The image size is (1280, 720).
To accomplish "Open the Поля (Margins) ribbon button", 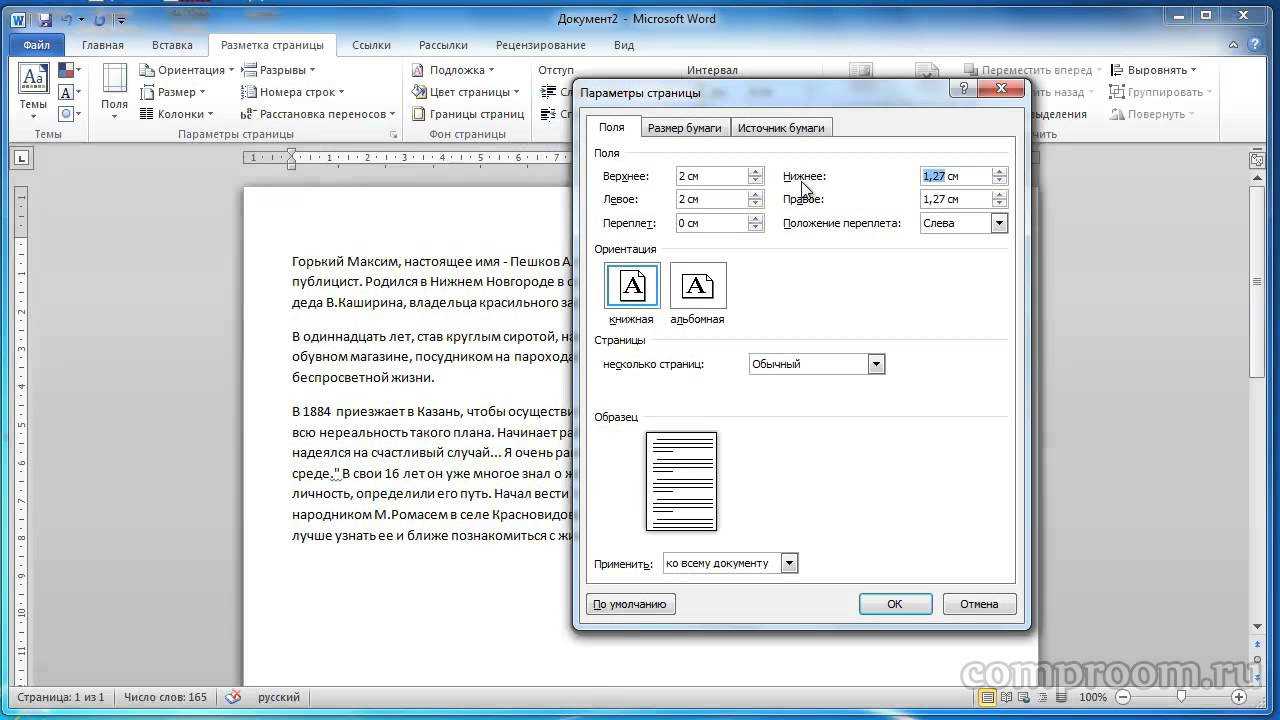I will pos(114,92).
